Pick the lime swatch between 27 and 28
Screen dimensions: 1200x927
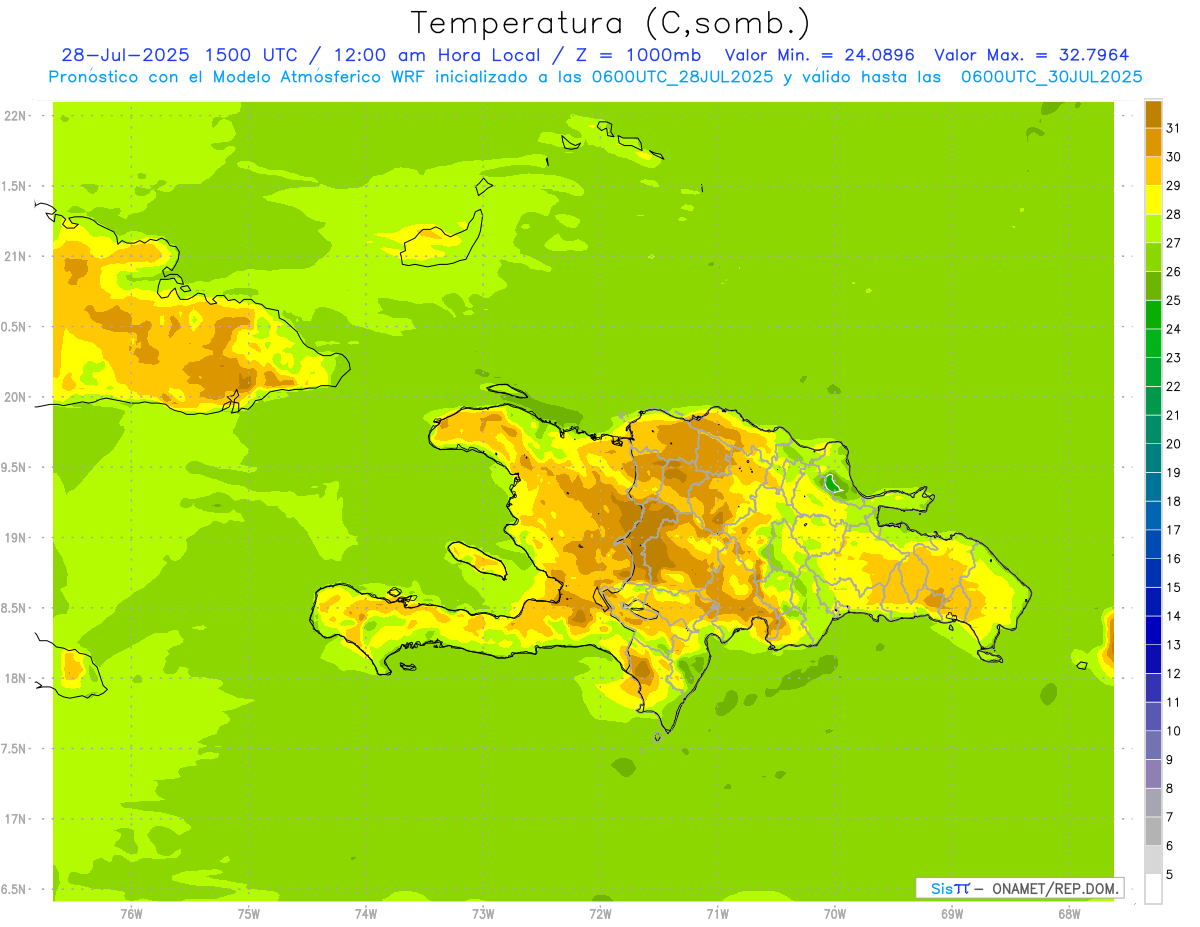(x=1153, y=228)
